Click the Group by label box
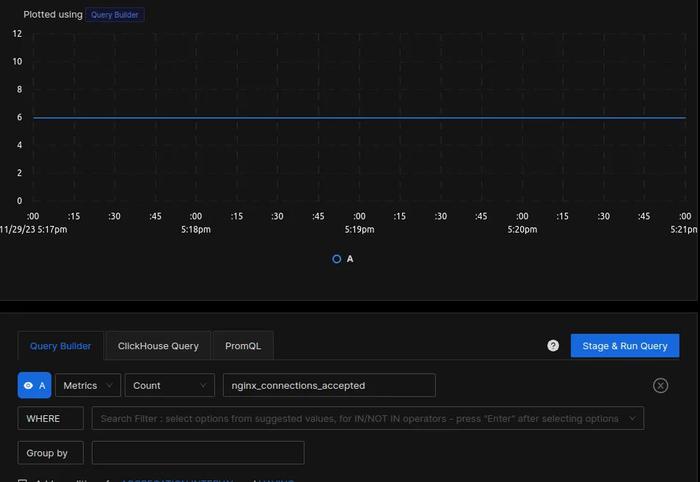Screen dimensions: 700x482 (x=50, y=453)
